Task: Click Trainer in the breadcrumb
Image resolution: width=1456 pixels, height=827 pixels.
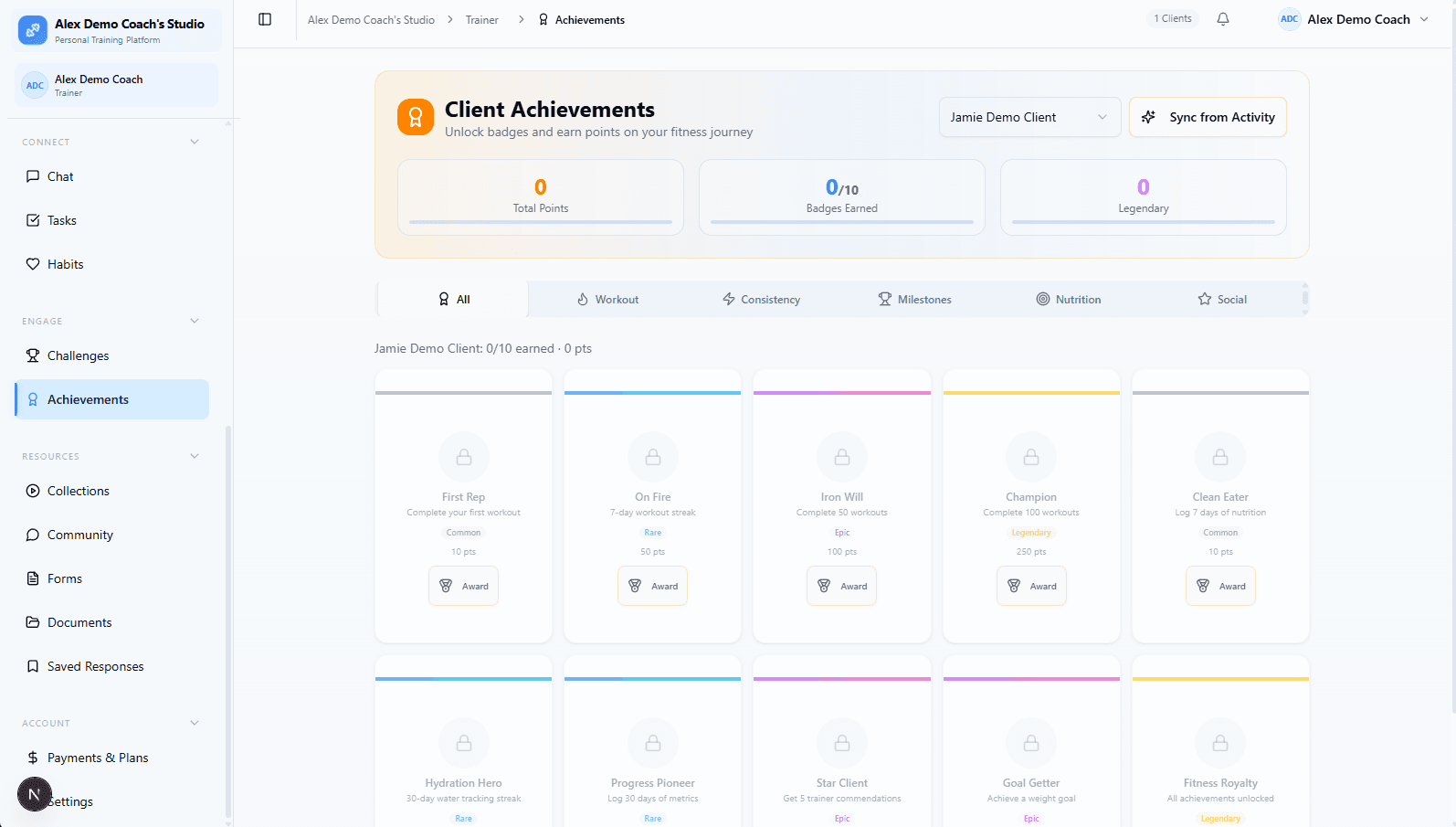Action: click(x=482, y=20)
